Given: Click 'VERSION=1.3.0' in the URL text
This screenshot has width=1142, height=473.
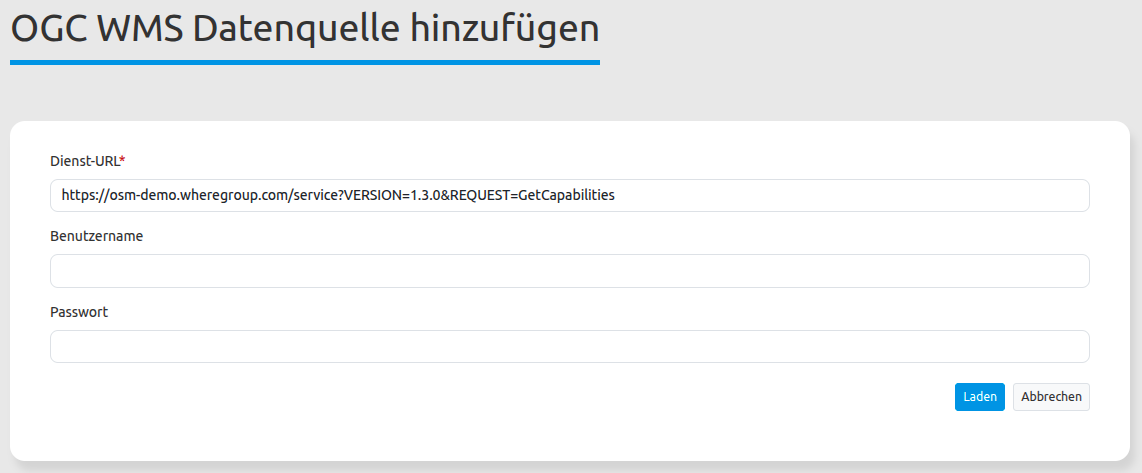Looking at the screenshot, I should click(389, 196).
